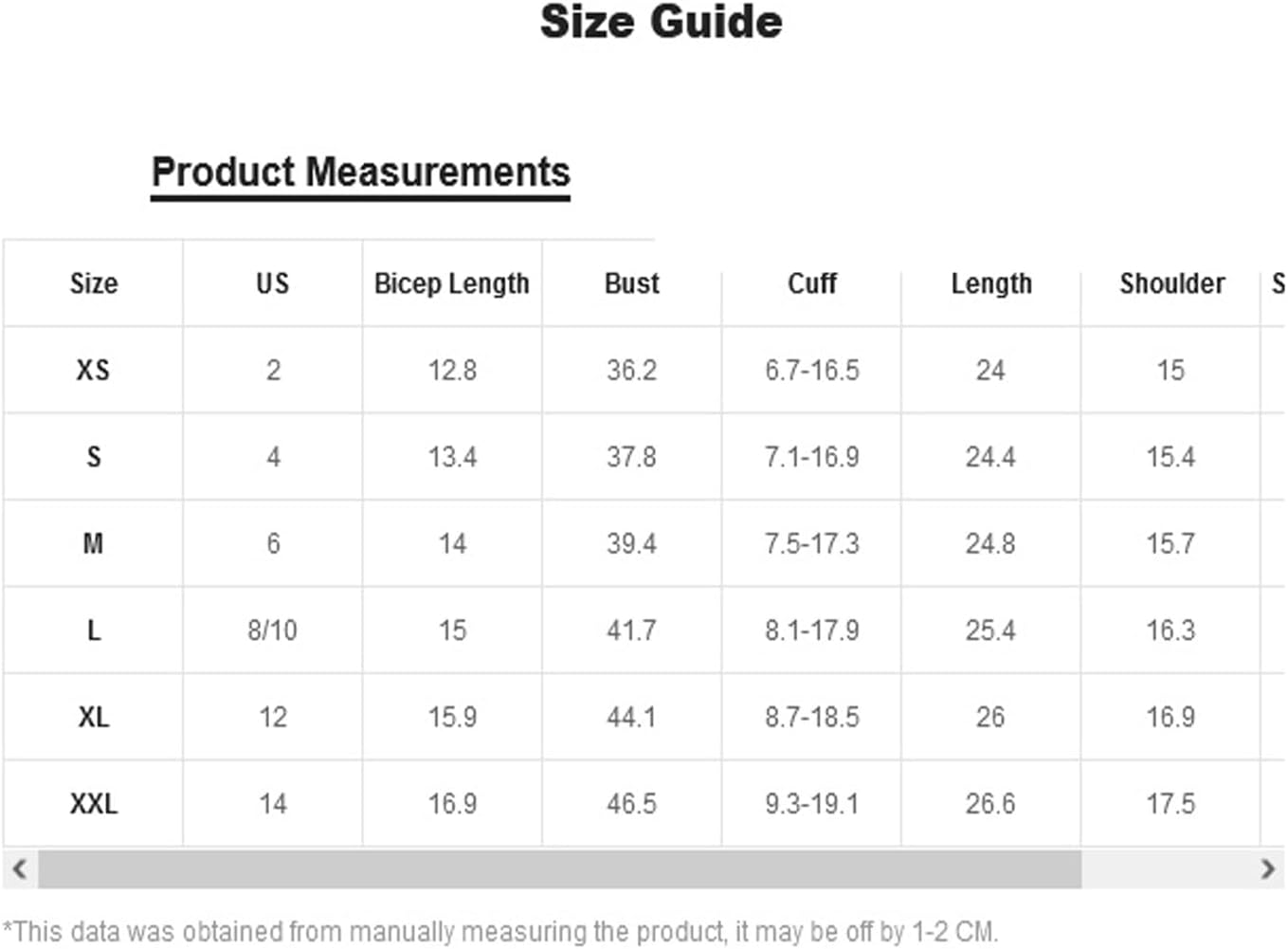
Task: Click the US column header
Action: (272, 283)
